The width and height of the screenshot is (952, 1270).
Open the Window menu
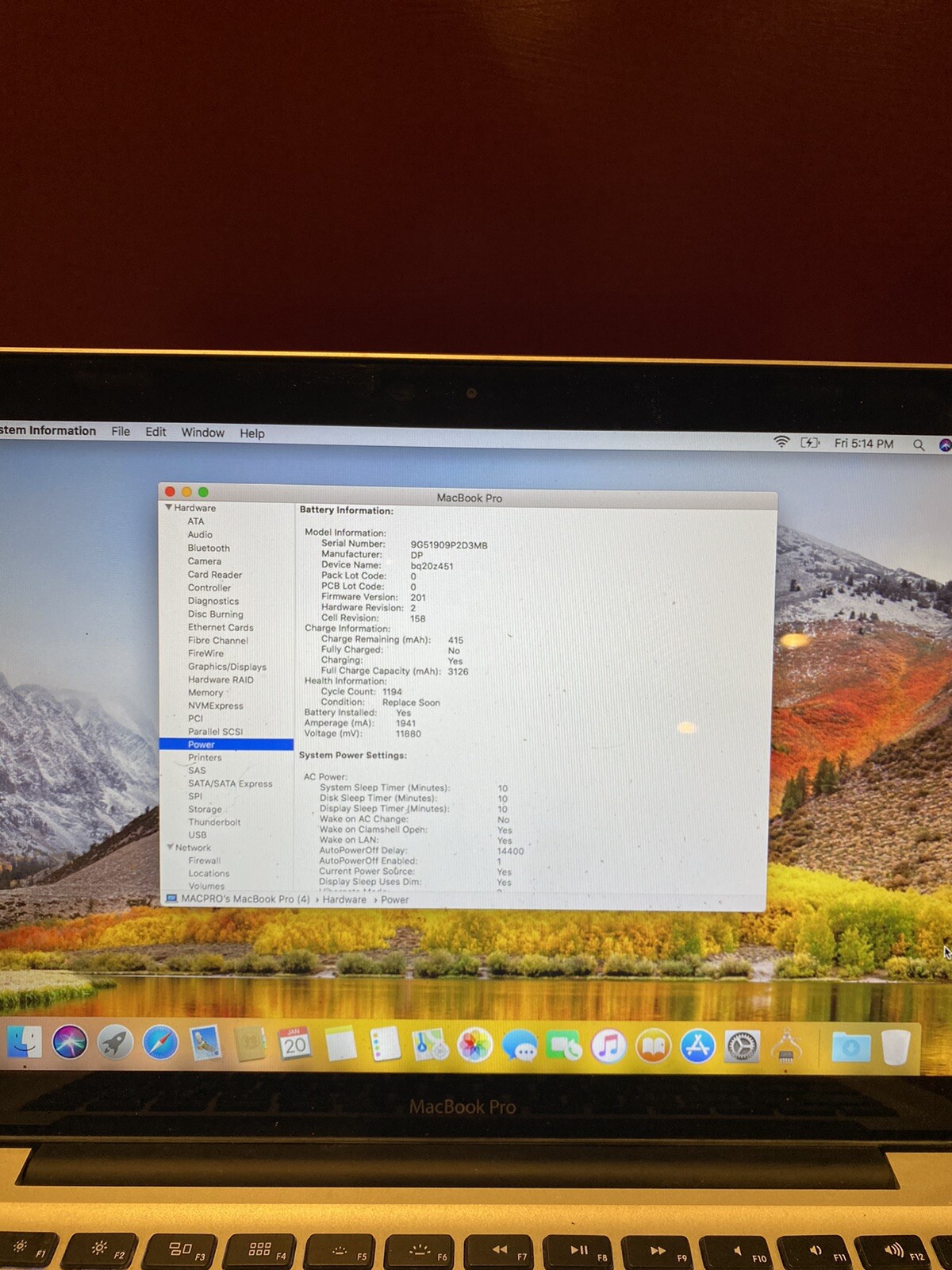[x=203, y=433]
